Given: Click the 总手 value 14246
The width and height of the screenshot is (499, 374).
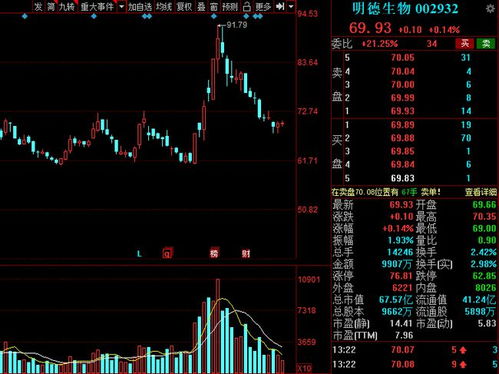Looking at the screenshot, I should [x=400, y=252].
